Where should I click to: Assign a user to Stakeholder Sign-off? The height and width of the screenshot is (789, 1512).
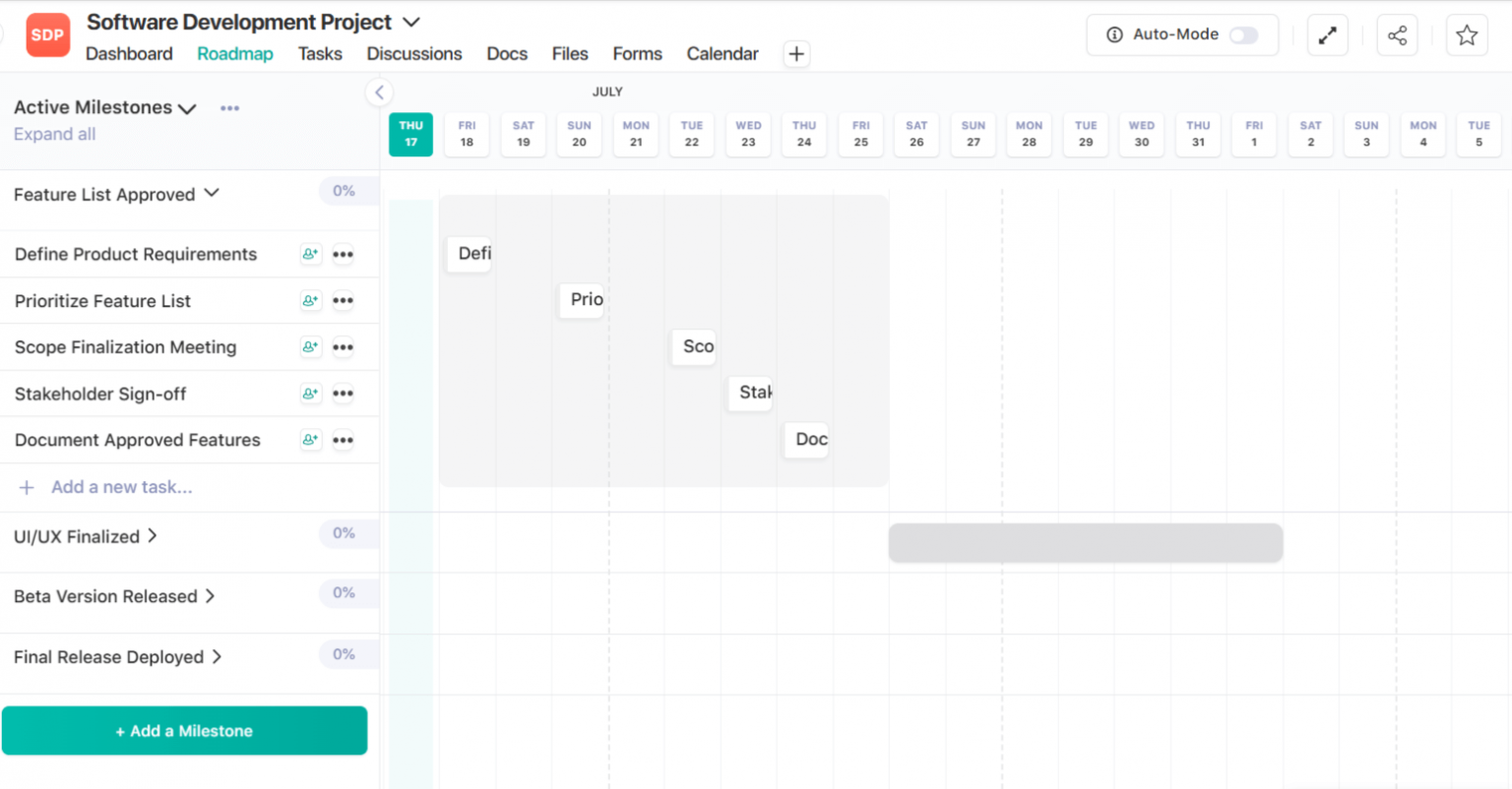pos(310,394)
